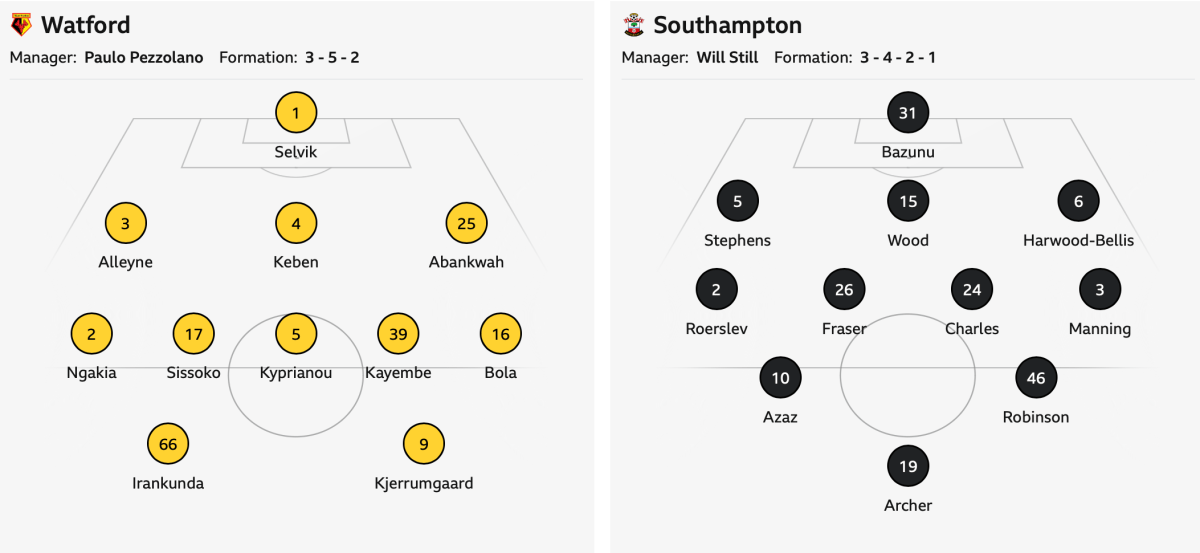1200x553 pixels.
Task: Select Southampton goalkeeper Bazunu number 31 badge
Action: 908,113
